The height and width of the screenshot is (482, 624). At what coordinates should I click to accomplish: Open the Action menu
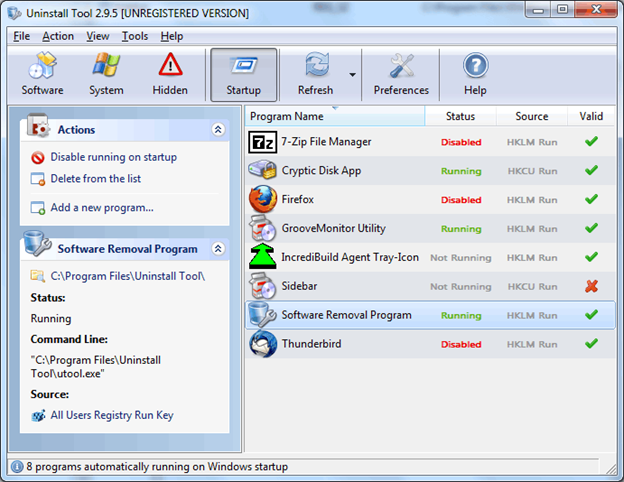click(58, 36)
